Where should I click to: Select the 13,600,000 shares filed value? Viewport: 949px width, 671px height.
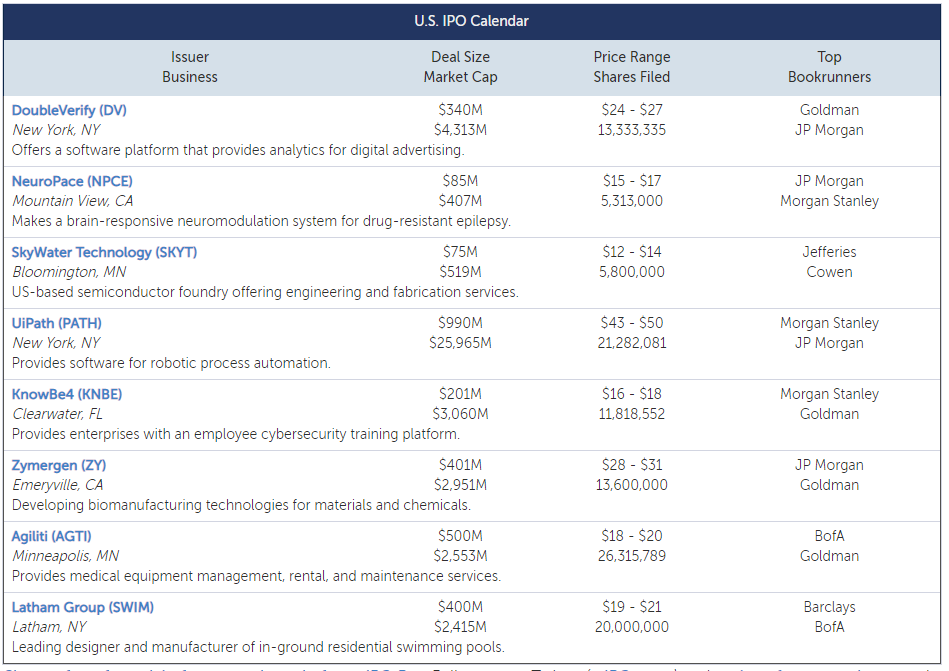click(632, 485)
